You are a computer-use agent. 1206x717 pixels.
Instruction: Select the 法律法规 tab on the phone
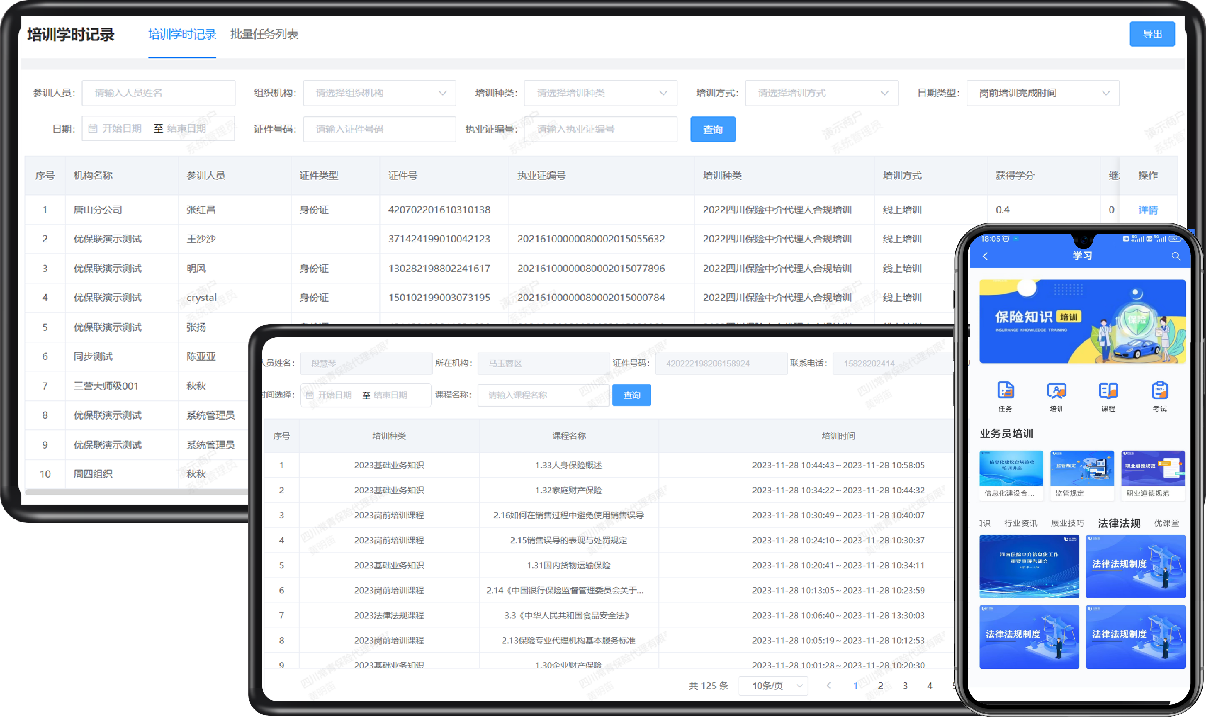1118,523
